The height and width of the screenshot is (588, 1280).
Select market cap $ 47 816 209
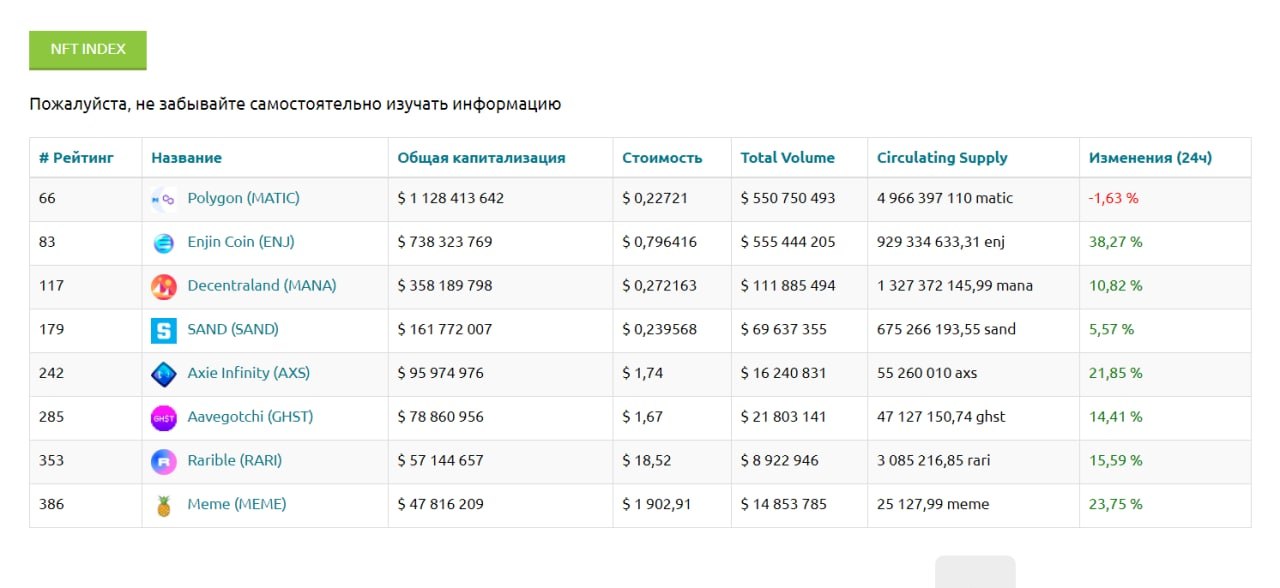[x=440, y=504]
